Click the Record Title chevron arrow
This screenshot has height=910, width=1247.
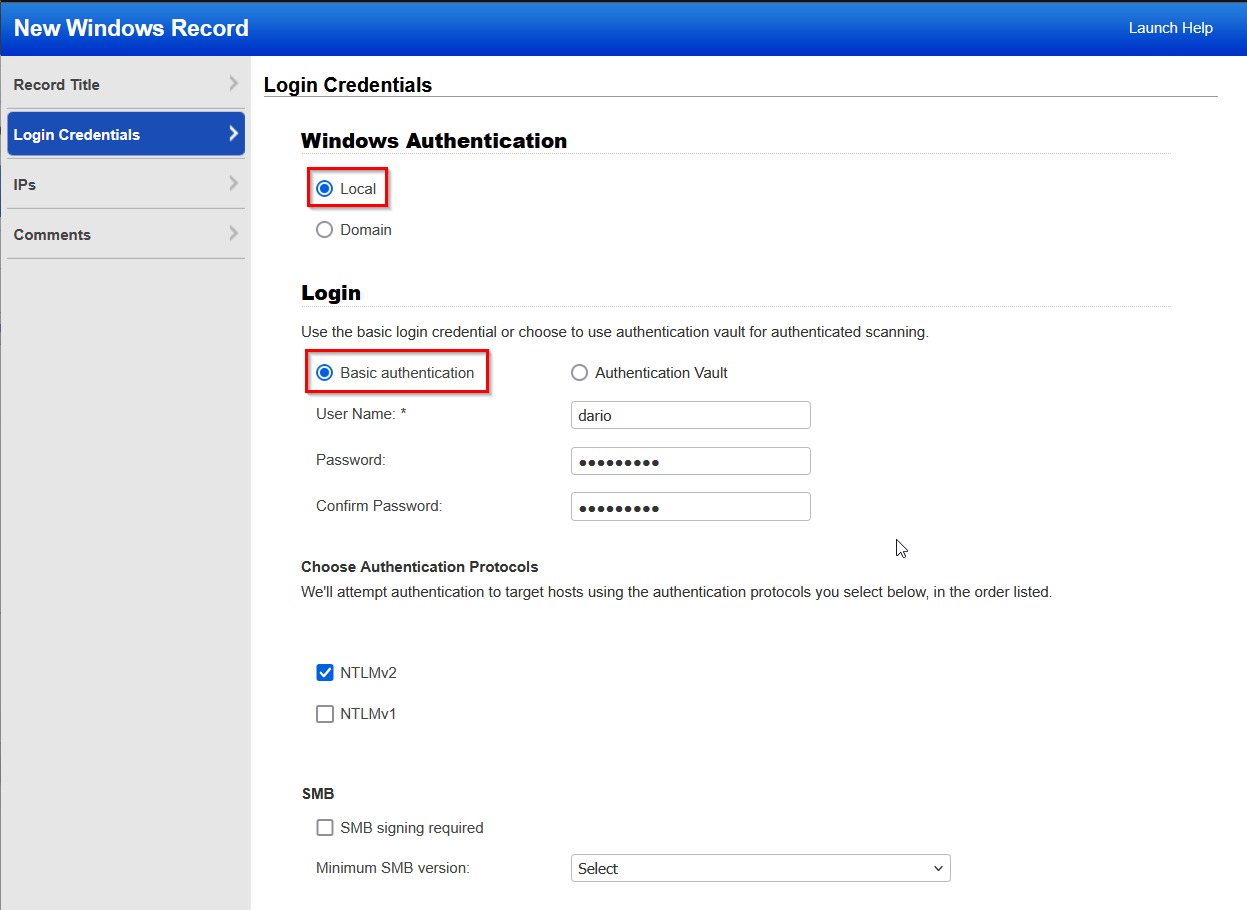(234, 84)
